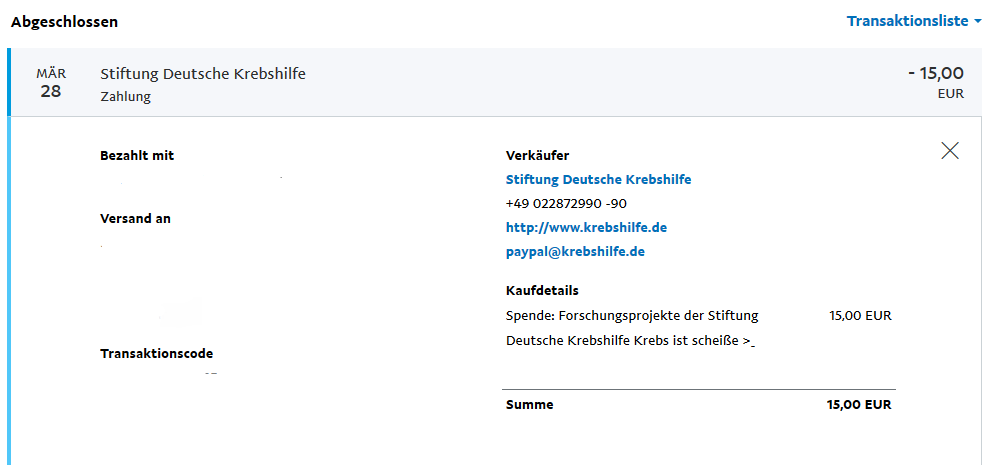Click the Spende: Forschungsprojekte item description

pyautogui.click(x=632, y=328)
